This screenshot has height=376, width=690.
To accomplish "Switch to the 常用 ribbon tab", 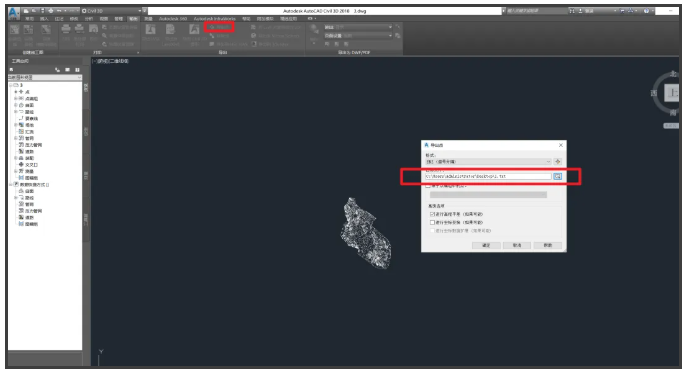I will point(29,19).
